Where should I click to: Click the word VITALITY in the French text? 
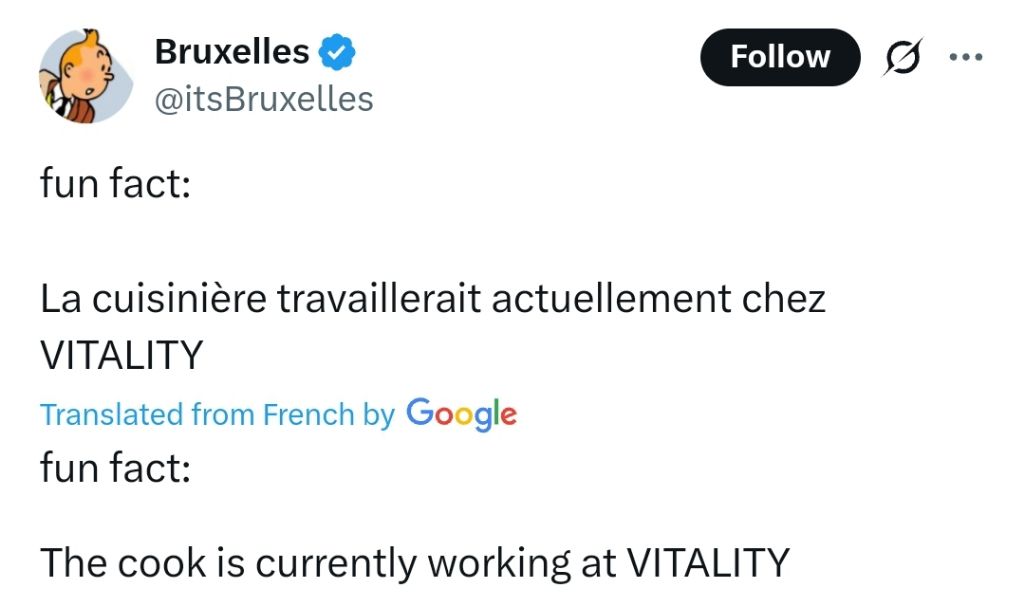coord(121,355)
